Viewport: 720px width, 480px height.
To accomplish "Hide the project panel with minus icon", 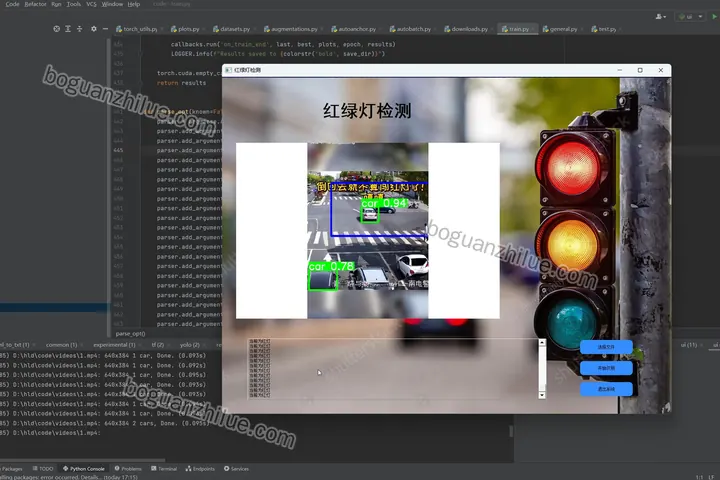I will [x=105, y=28].
